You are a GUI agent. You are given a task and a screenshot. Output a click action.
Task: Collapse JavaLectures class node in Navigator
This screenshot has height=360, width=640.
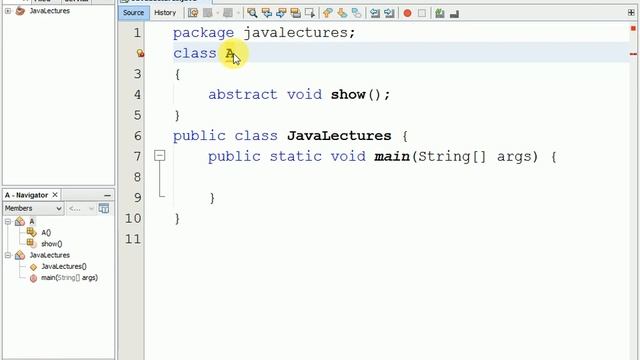pyautogui.click(x=8, y=255)
